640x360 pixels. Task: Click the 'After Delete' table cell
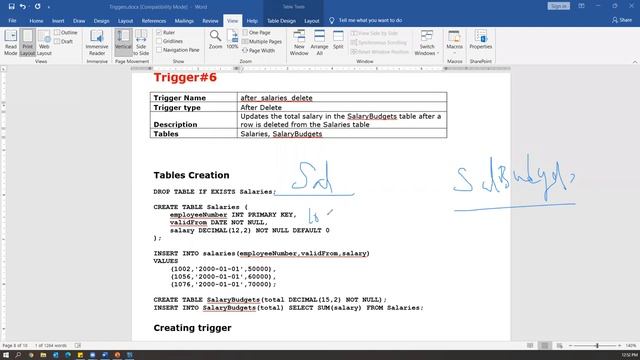pos(342,107)
